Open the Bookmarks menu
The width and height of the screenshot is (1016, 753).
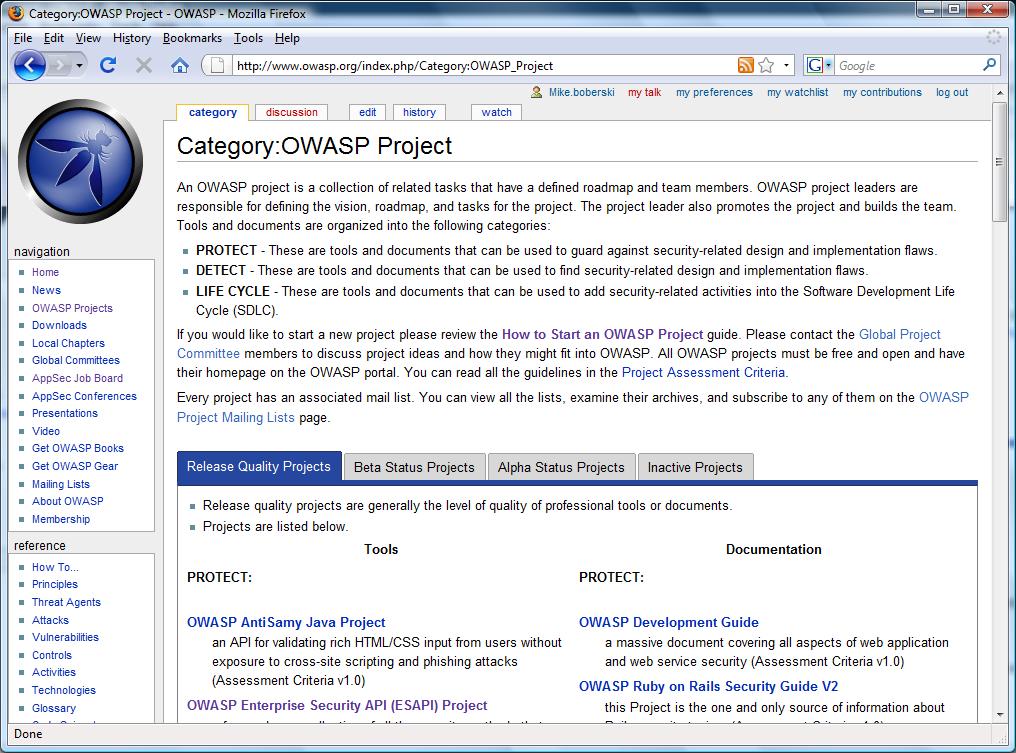click(192, 38)
